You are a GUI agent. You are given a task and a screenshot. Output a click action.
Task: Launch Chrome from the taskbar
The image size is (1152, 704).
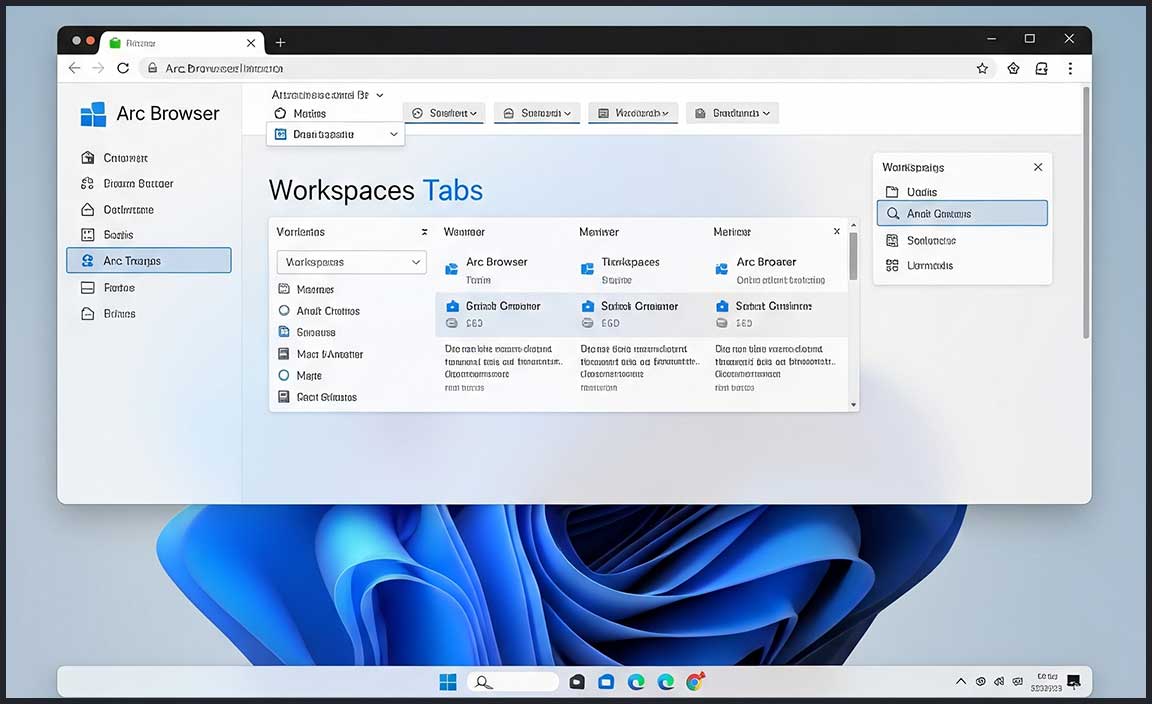[695, 681]
